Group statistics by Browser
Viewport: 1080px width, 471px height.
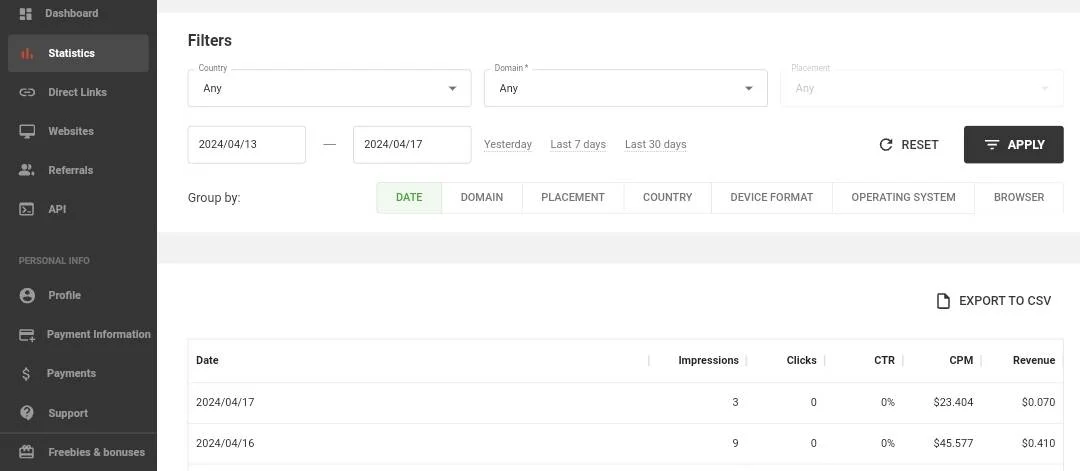[x=1019, y=198]
